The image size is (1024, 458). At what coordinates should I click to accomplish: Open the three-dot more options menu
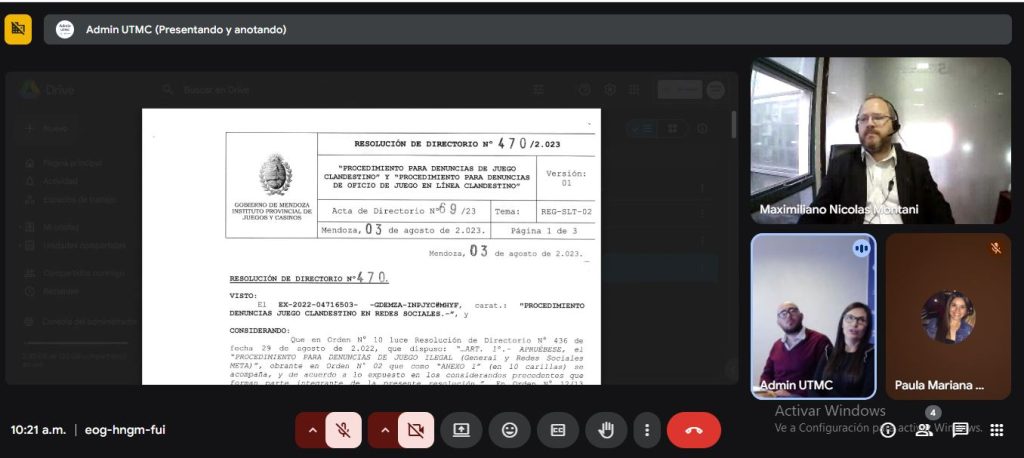pos(647,430)
